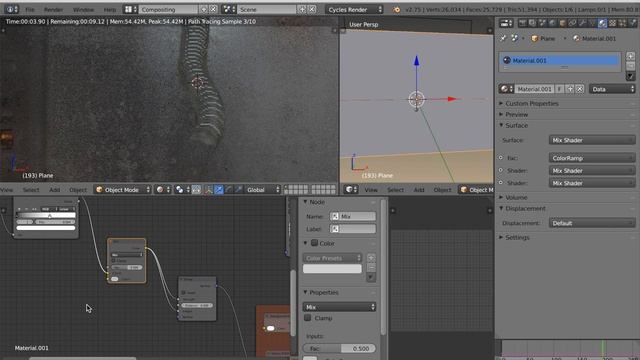
Task: Select the Material.001 slot in the list
Action: pyautogui.click(x=560, y=60)
